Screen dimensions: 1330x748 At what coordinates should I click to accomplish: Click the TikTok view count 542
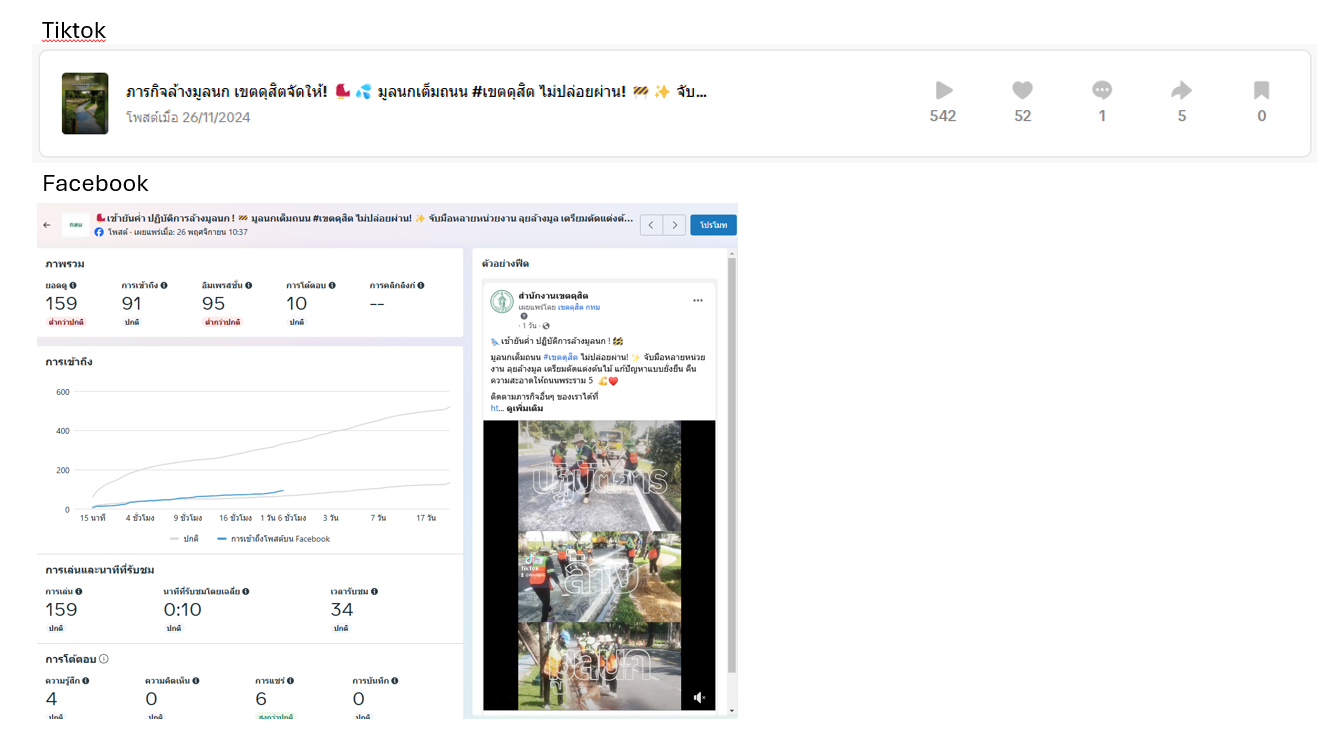943,116
